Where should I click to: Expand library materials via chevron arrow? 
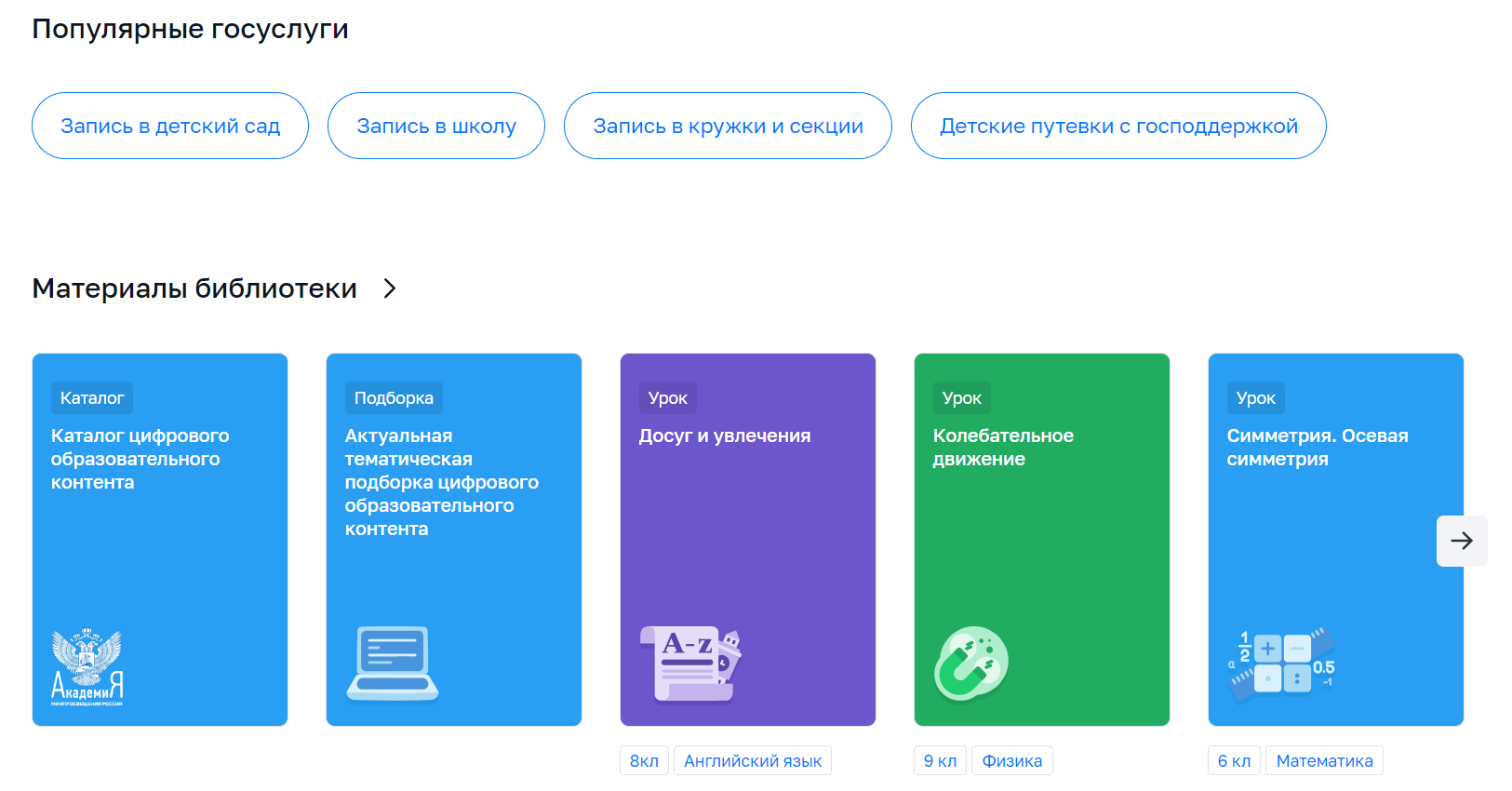pos(390,288)
